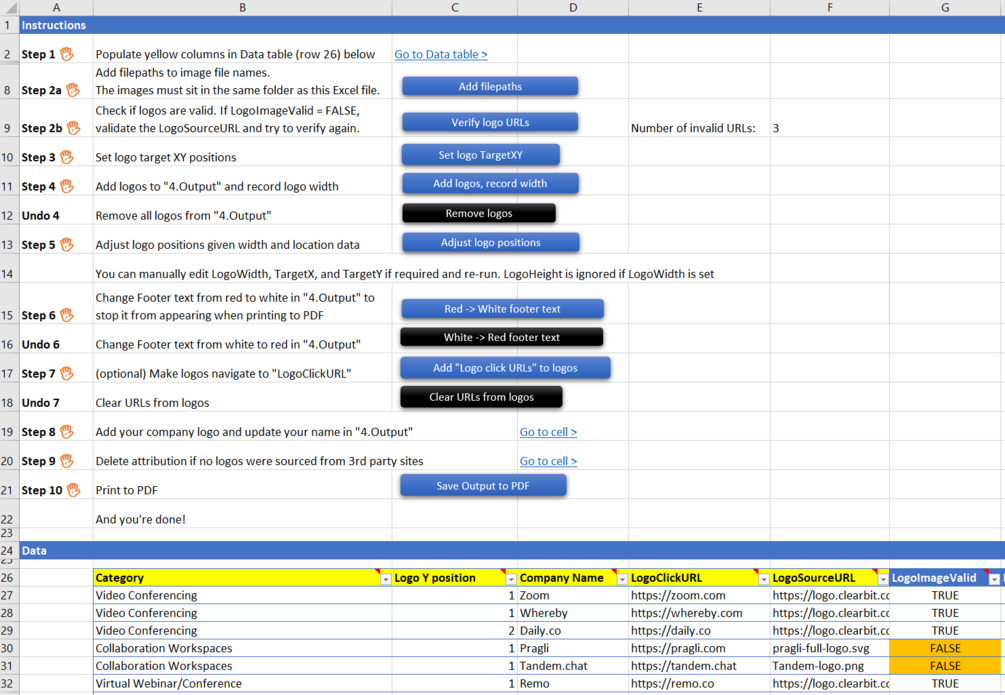Image resolution: width=1005 pixels, height=695 pixels.
Task: Select the Data section header cell
Action: point(56,551)
